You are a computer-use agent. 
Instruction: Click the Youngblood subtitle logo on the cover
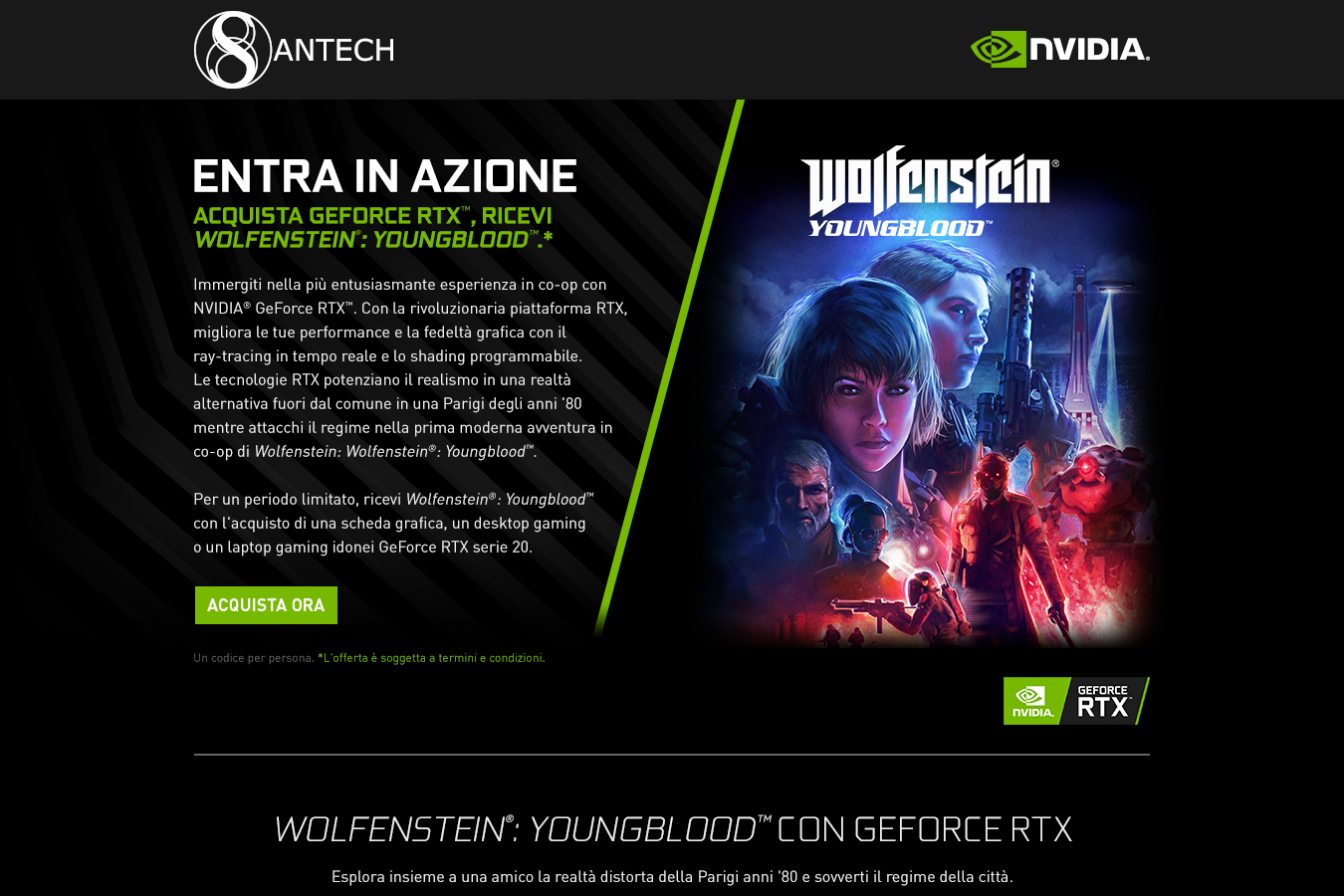(x=899, y=228)
